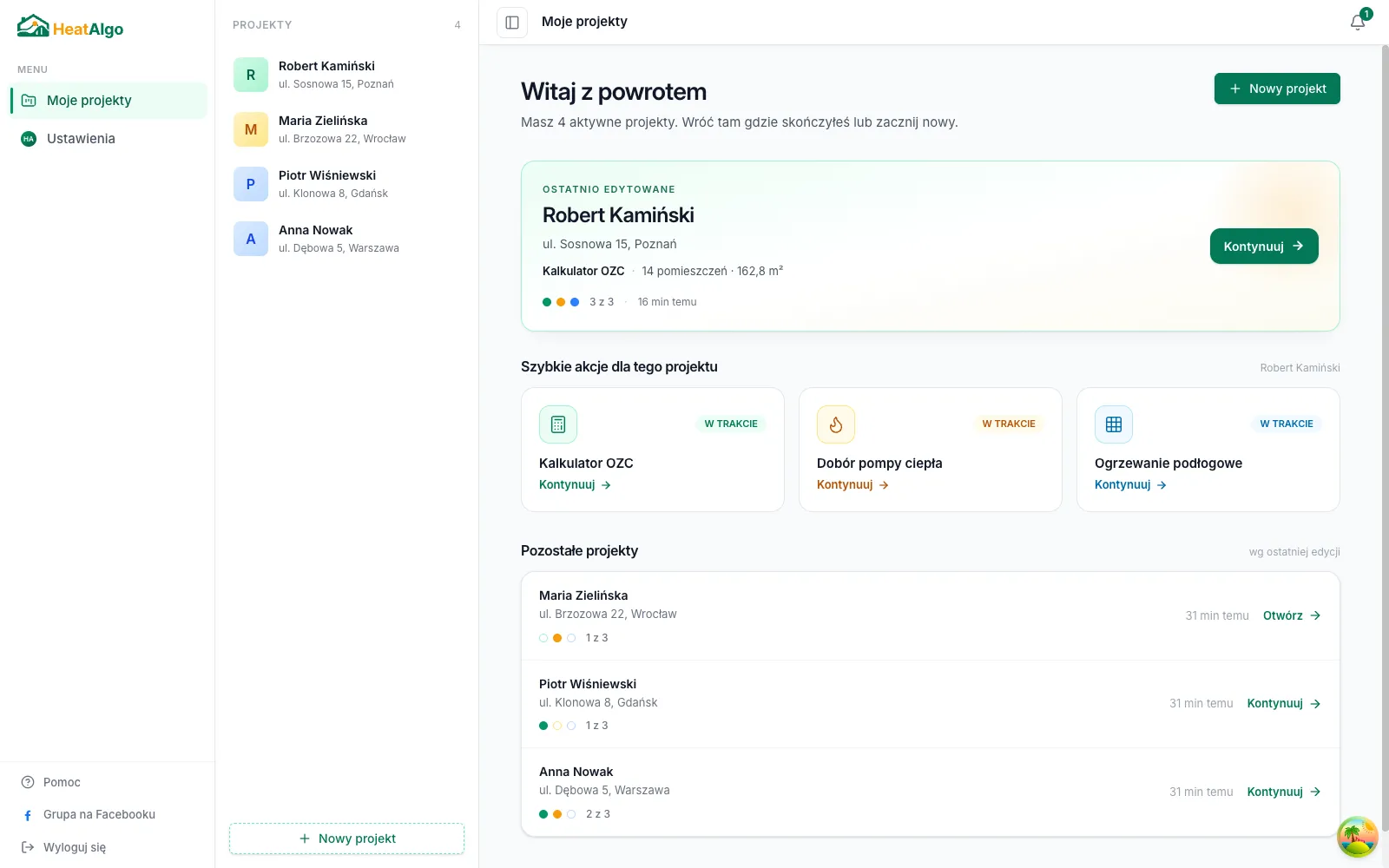The height and width of the screenshot is (868, 1389).
Task: Click the HeatAlgo logo
Action: pos(70,27)
